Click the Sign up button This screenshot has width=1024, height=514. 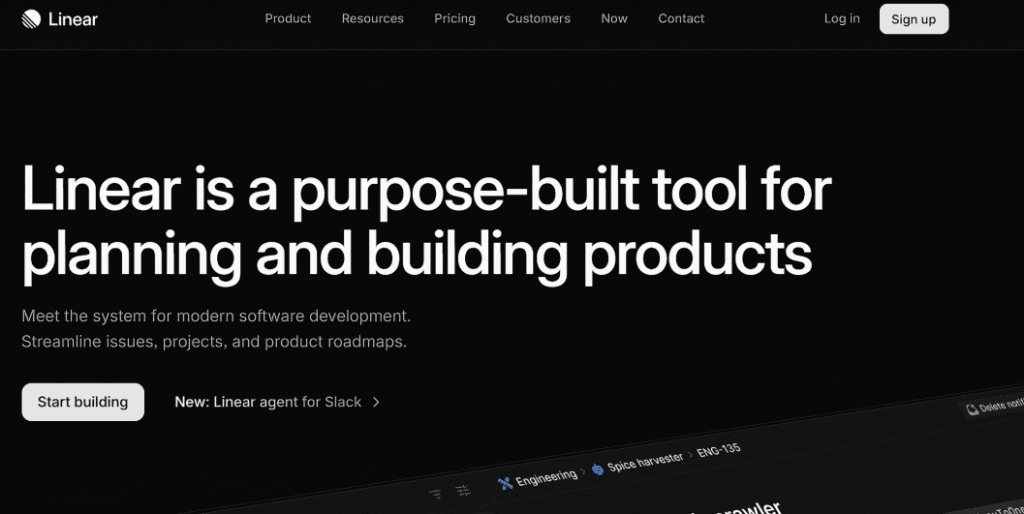(914, 19)
